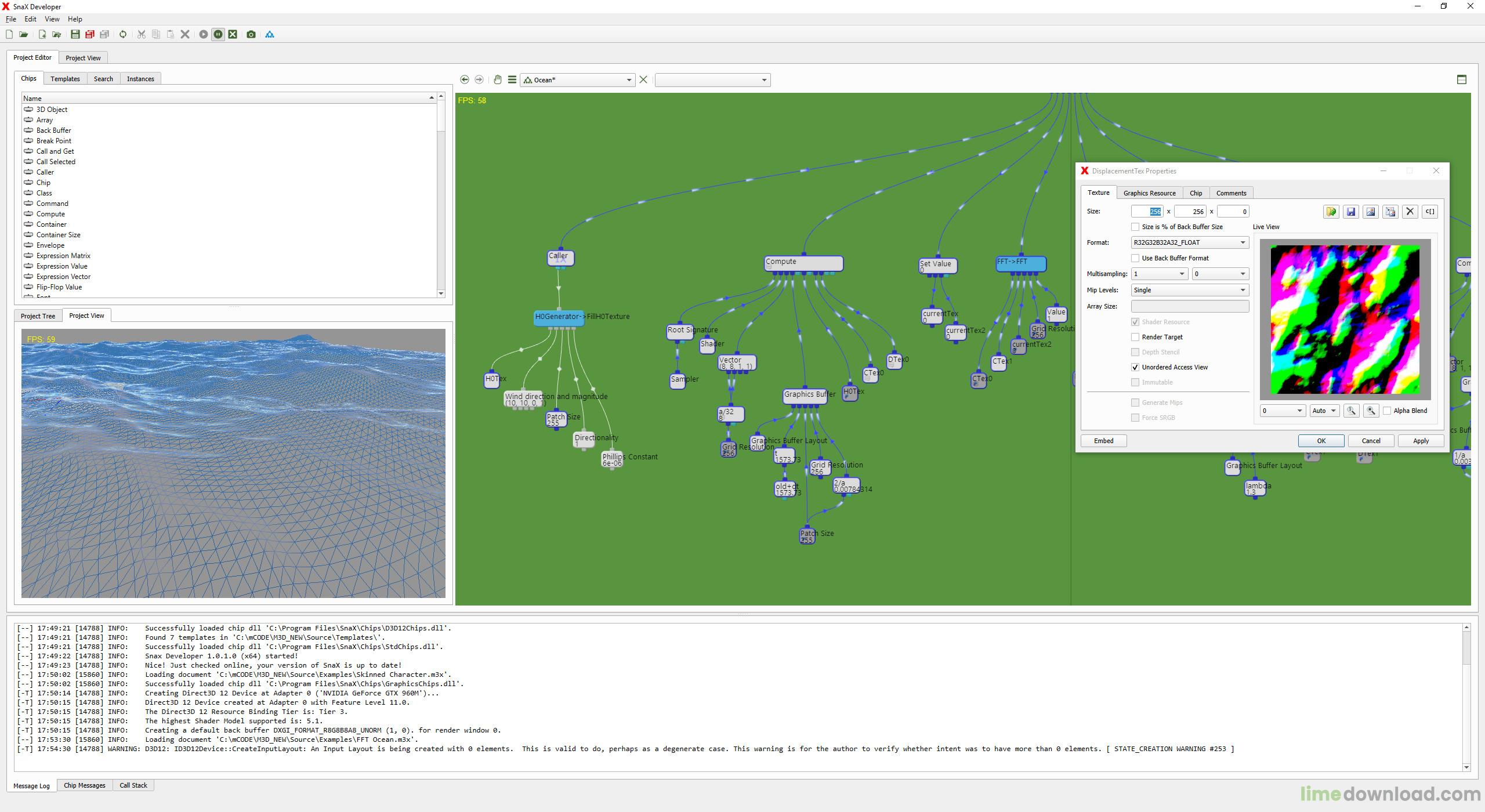This screenshot has height=812, width=1485.
Task: Click the camera screenshot icon
Action: pyautogui.click(x=251, y=35)
